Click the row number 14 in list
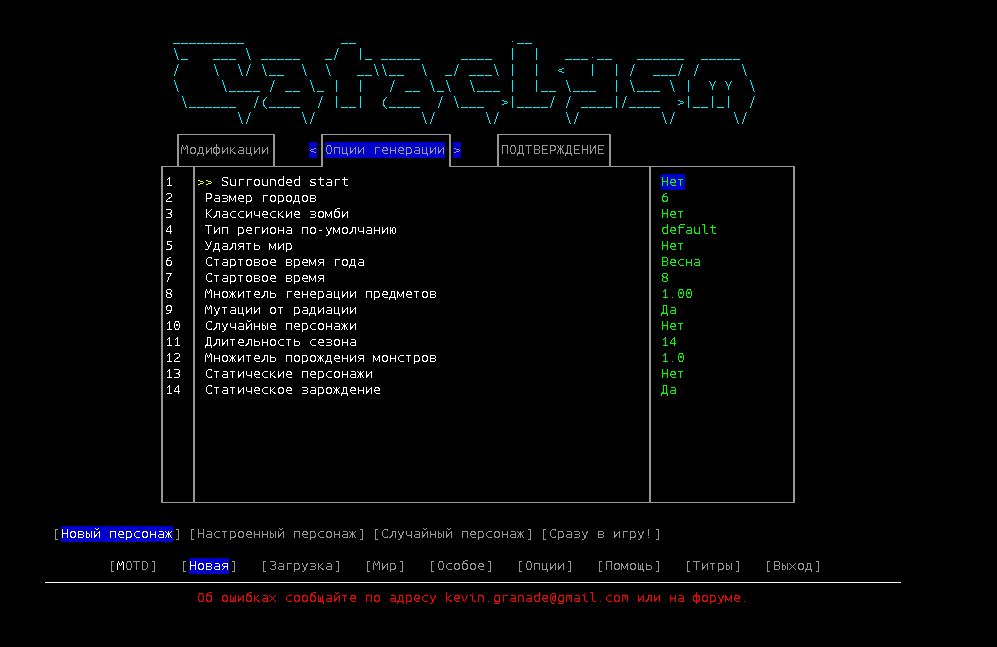The image size is (997, 647). coord(173,390)
